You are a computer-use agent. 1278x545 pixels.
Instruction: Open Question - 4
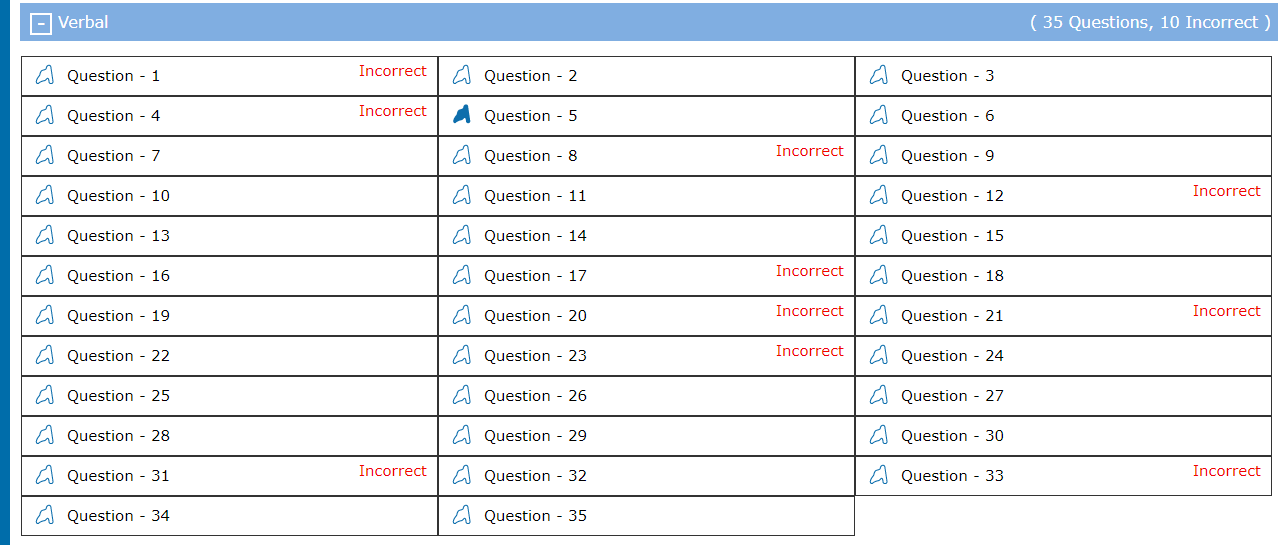113,116
